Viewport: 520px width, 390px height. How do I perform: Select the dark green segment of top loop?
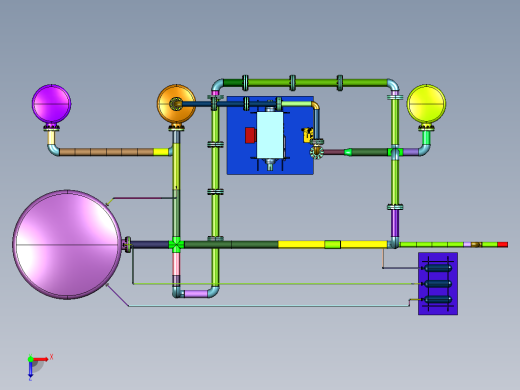233,83
